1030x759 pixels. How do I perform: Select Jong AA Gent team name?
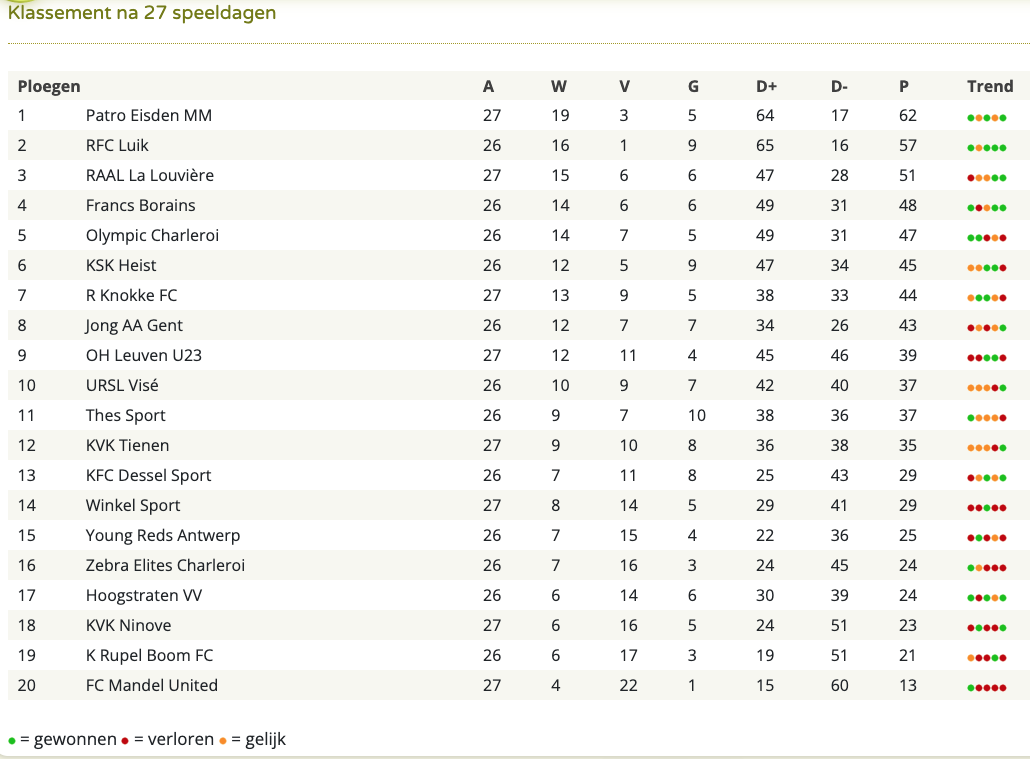click(134, 326)
